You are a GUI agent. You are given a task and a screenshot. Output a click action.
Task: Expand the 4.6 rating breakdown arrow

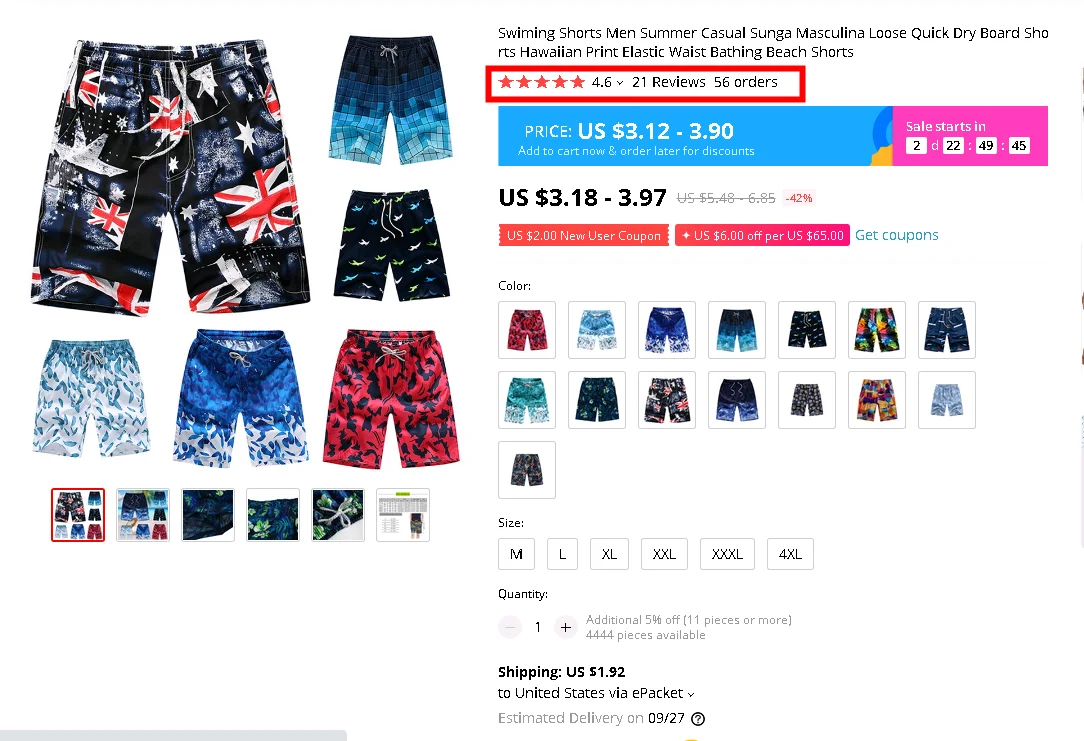[620, 83]
